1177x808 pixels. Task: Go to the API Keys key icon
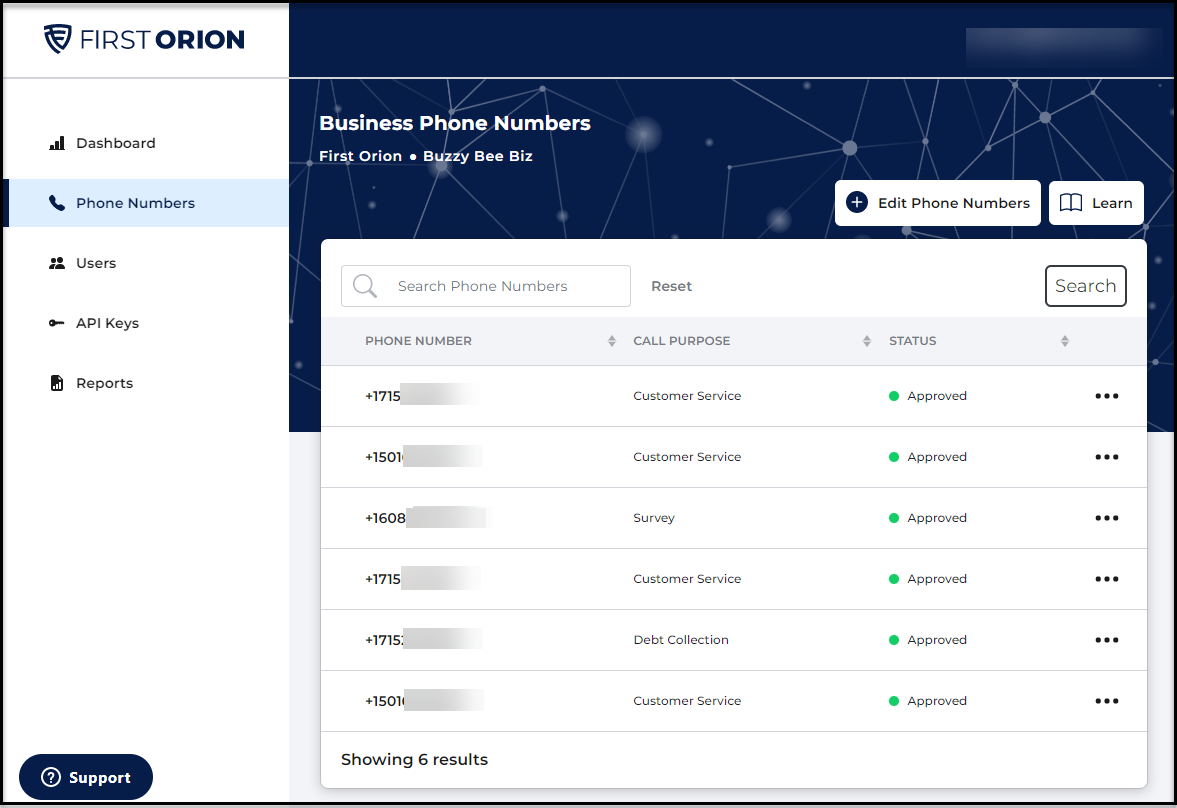pos(57,324)
